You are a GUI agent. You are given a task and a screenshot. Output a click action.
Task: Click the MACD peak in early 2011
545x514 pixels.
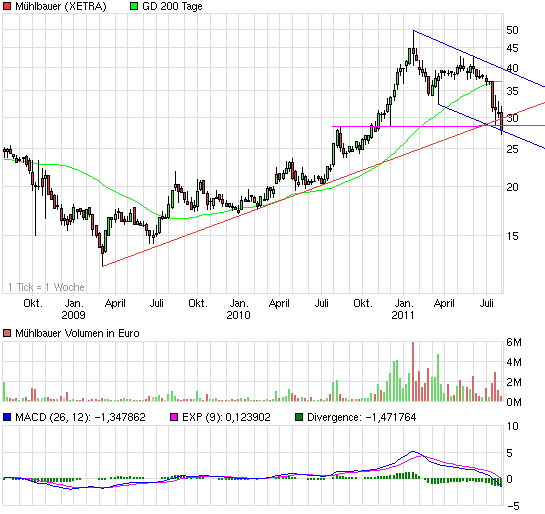click(x=413, y=451)
